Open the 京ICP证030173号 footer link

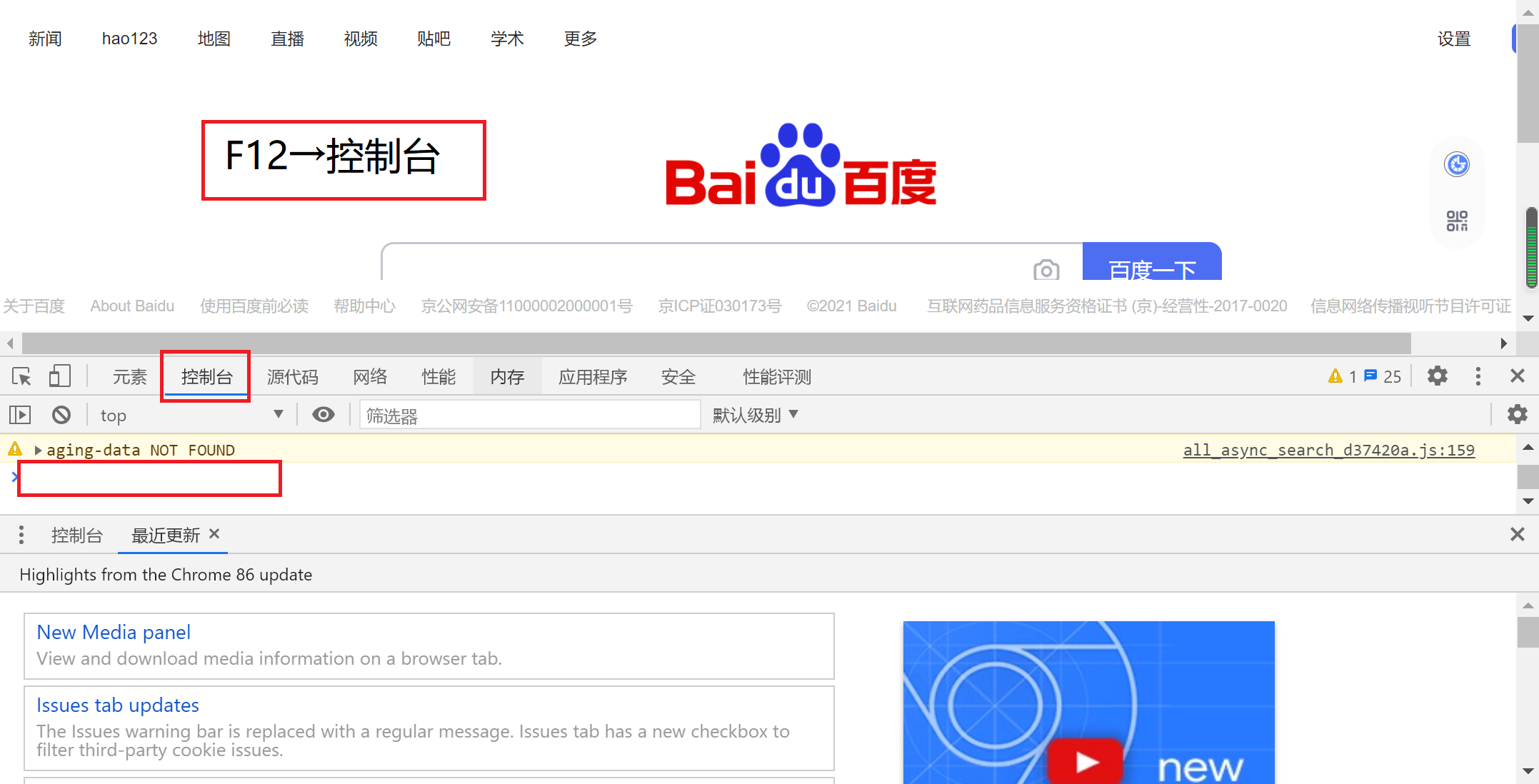point(720,306)
